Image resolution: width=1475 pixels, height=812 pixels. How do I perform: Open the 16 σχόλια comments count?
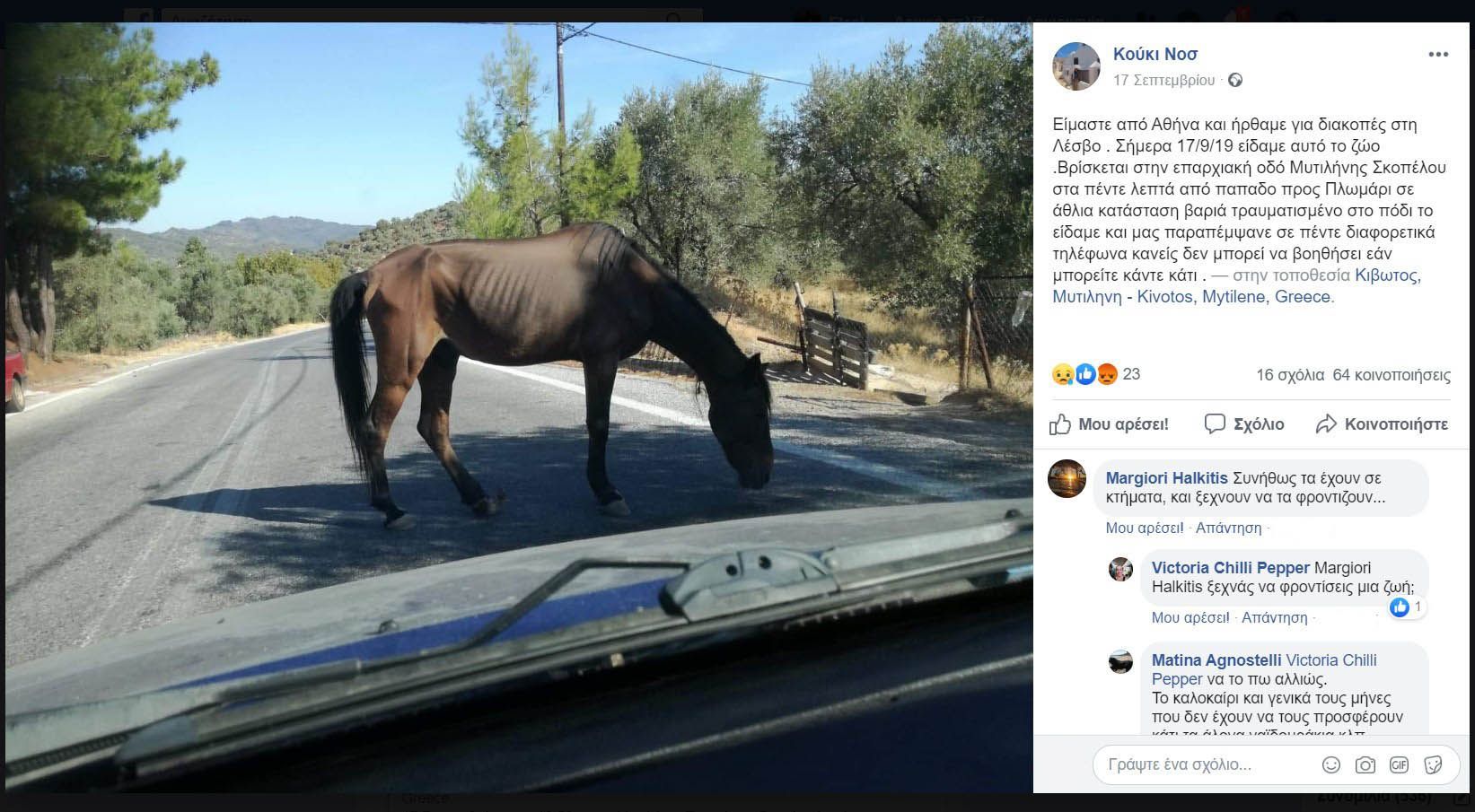[x=1290, y=375]
